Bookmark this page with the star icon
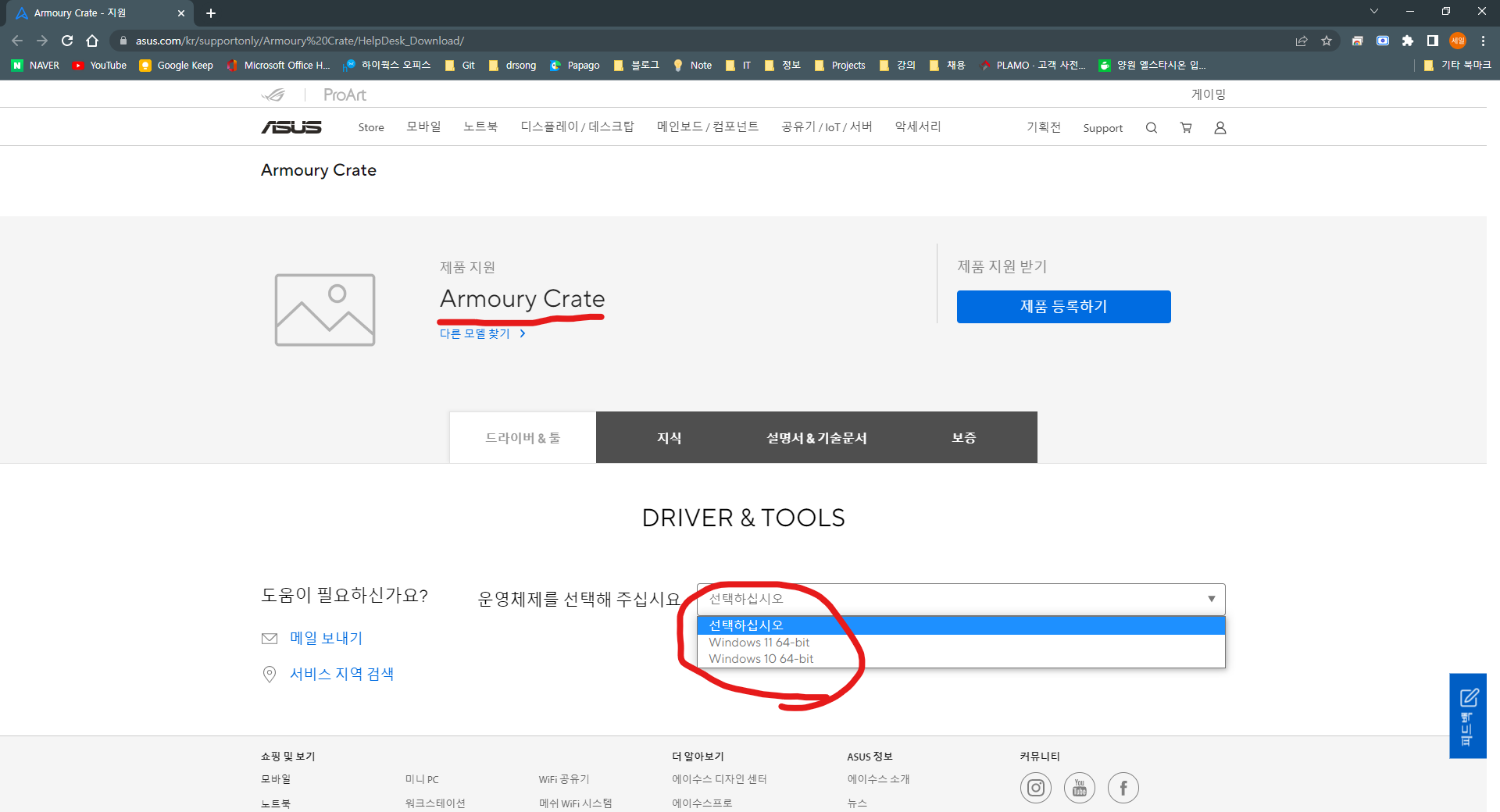 [x=1327, y=41]
